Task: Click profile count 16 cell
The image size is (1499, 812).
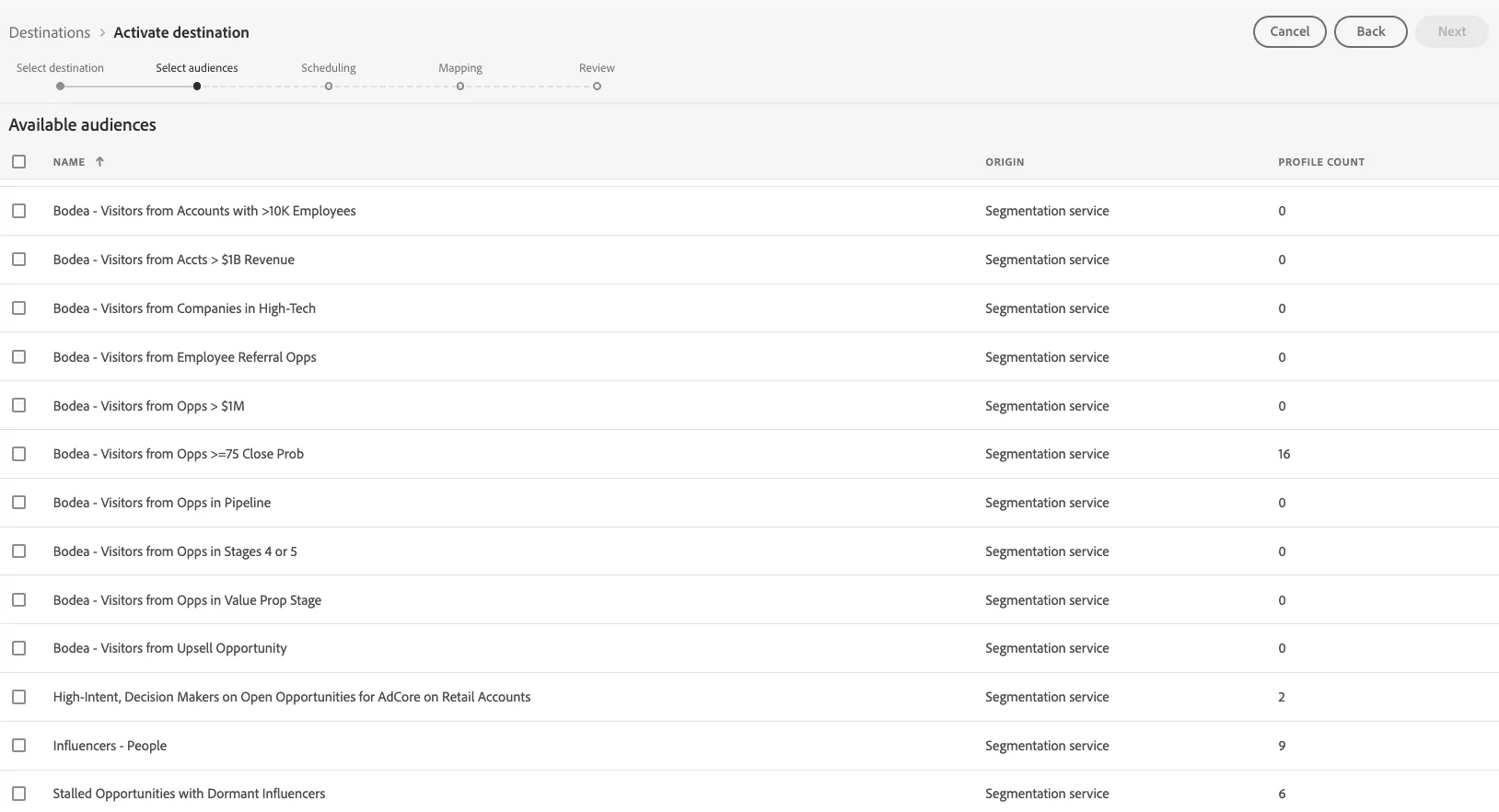Action: (x=1284, y=454)
